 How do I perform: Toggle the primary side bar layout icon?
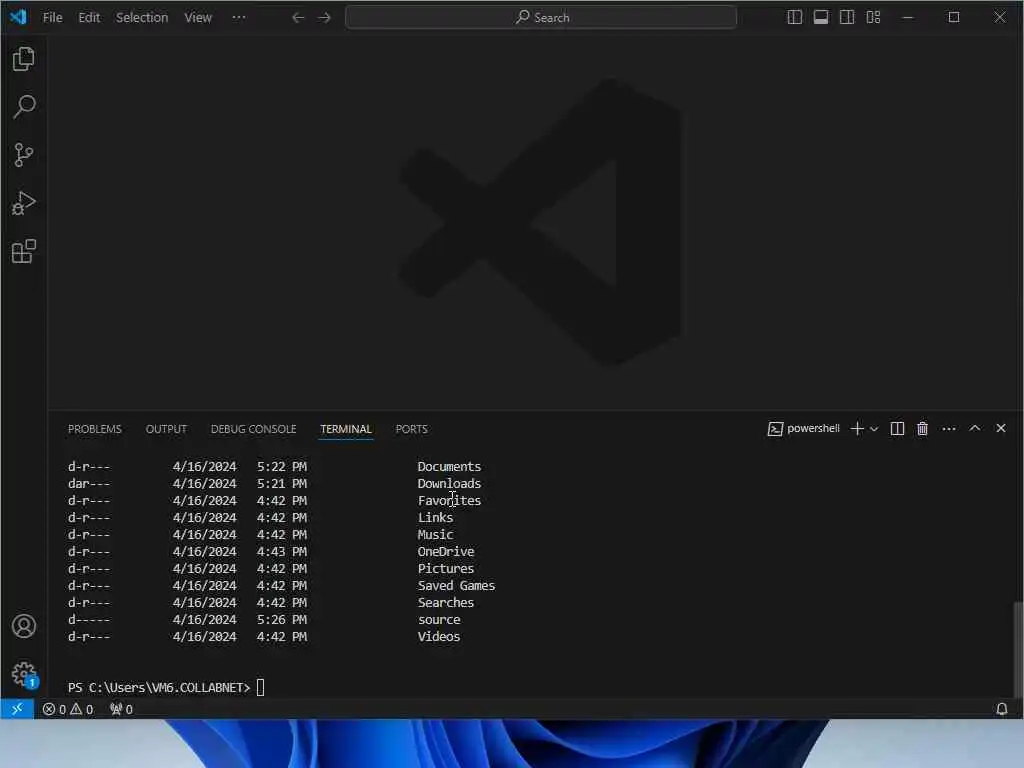pos(795,18)
